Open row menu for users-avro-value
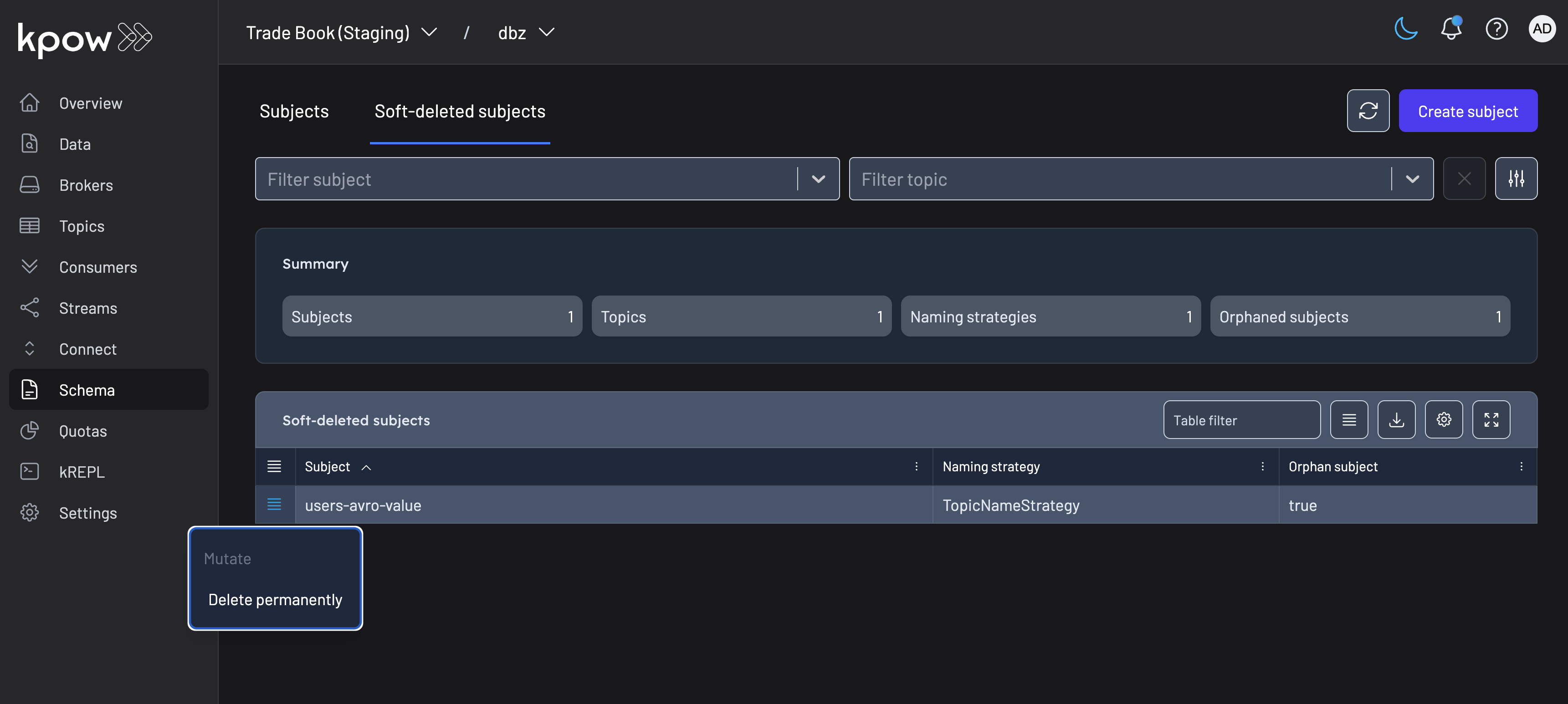 (275, 505)
